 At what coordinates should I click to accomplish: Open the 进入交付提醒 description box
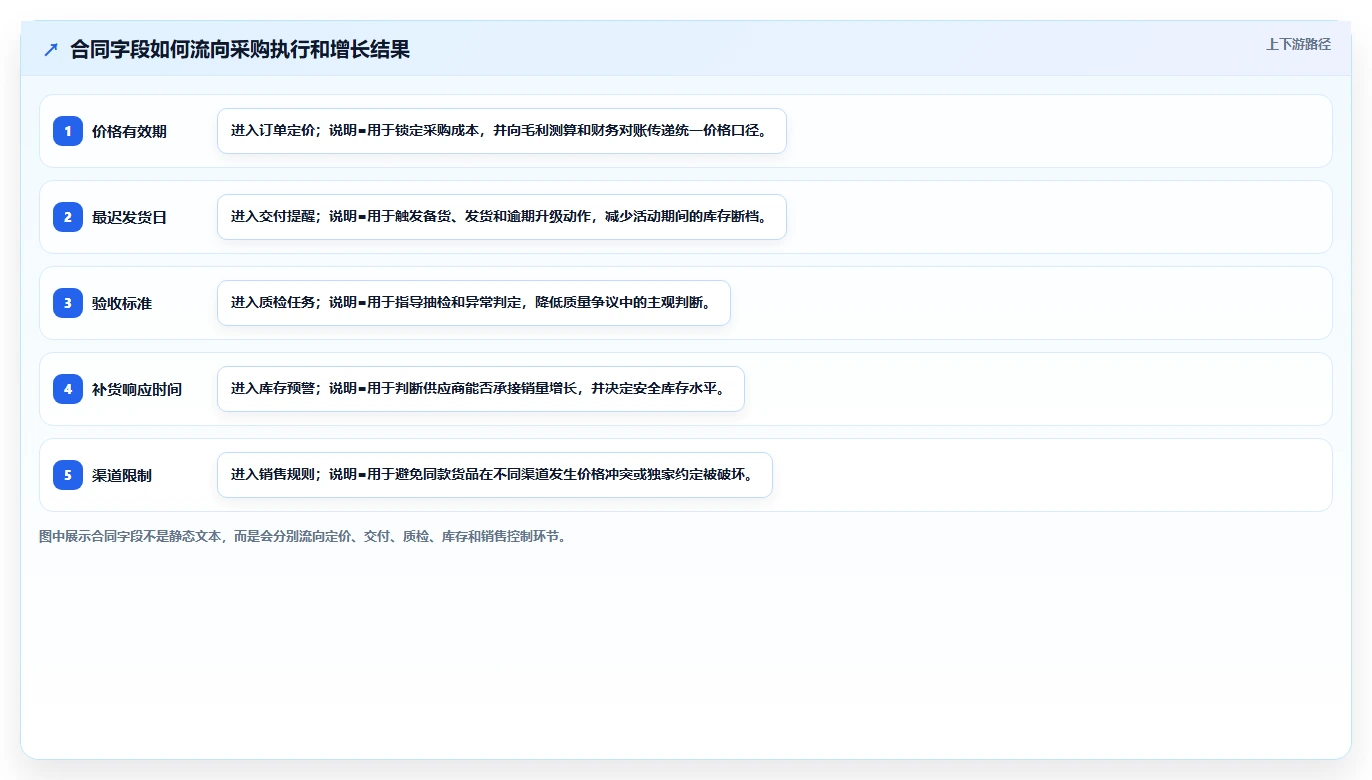[x=502, y=217]
